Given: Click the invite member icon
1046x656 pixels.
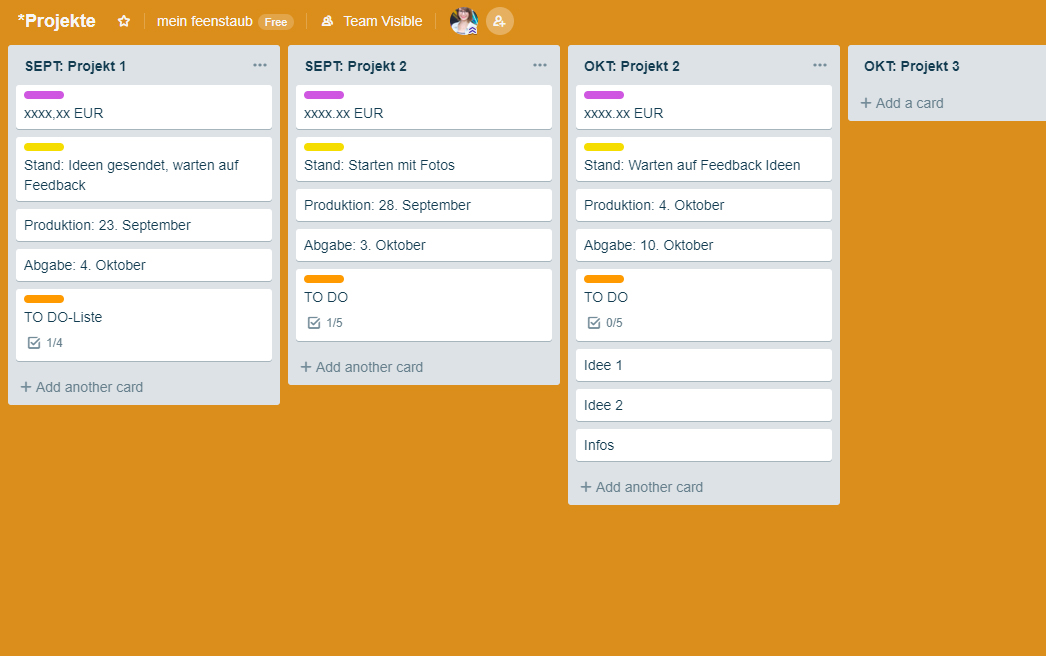Looking at the screenshot, I should click(499, 21).
